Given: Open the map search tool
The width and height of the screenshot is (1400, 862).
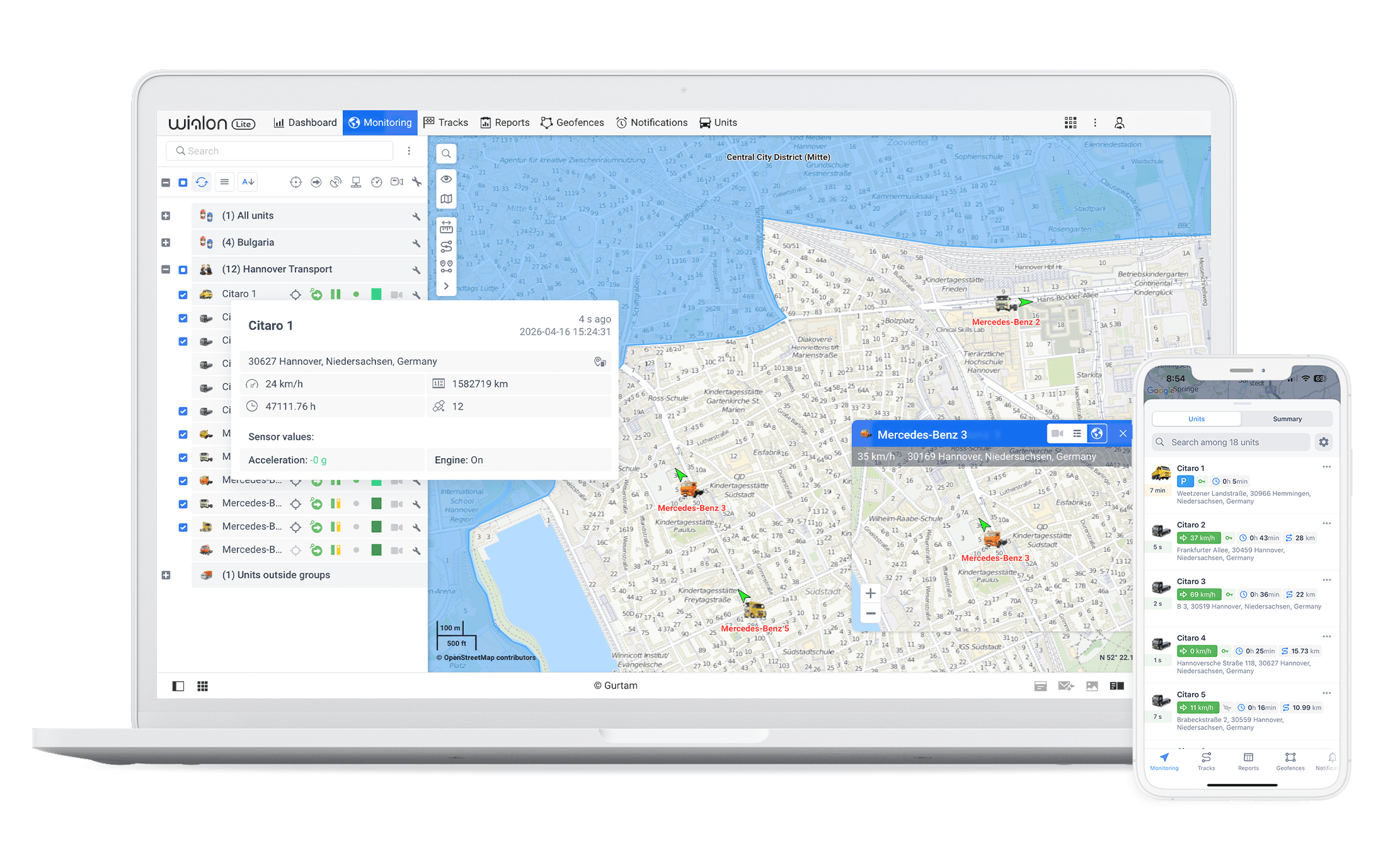Looking at the screenshot, I should [446, 154].
